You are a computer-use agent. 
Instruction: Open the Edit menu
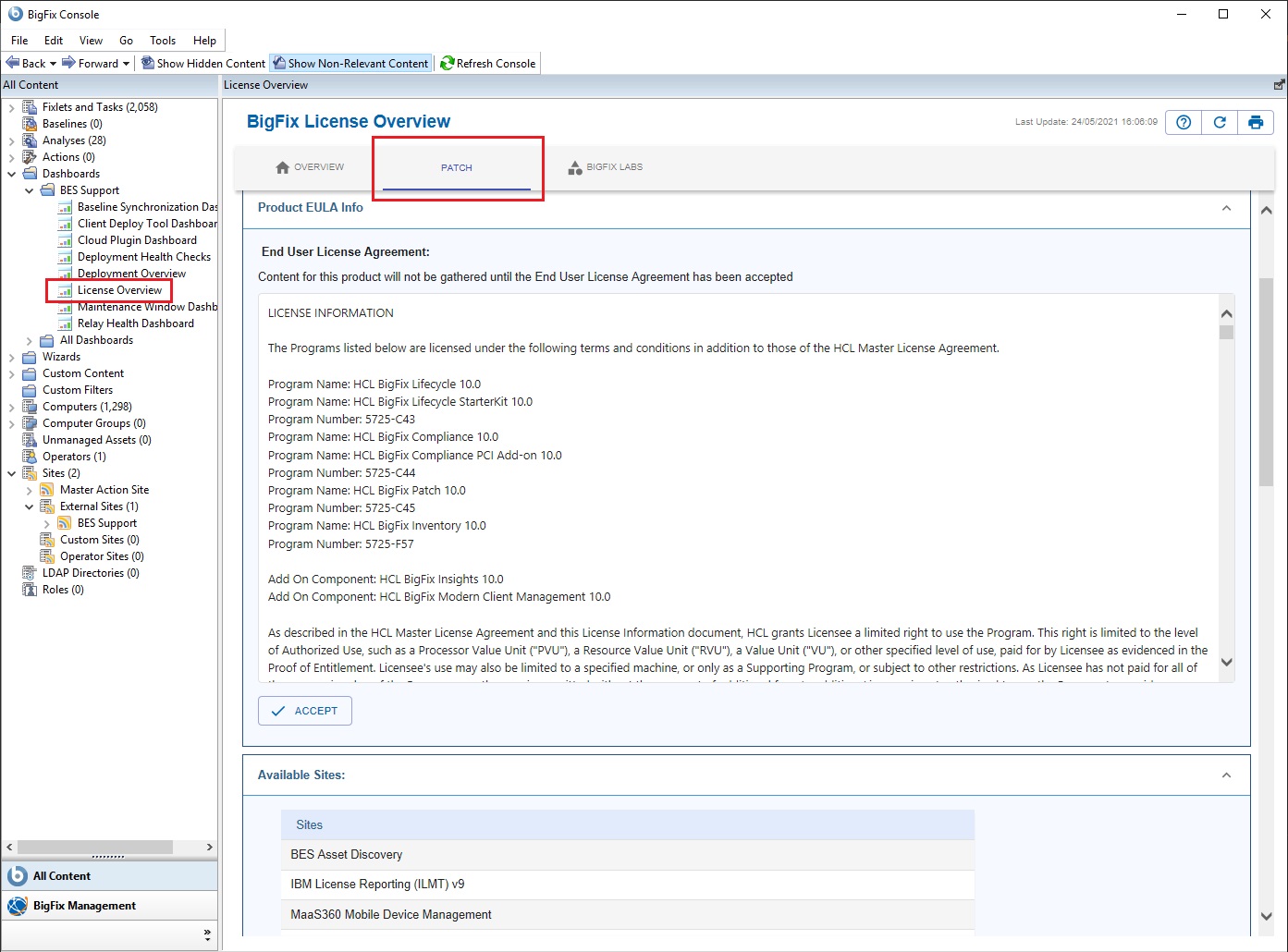54,41
